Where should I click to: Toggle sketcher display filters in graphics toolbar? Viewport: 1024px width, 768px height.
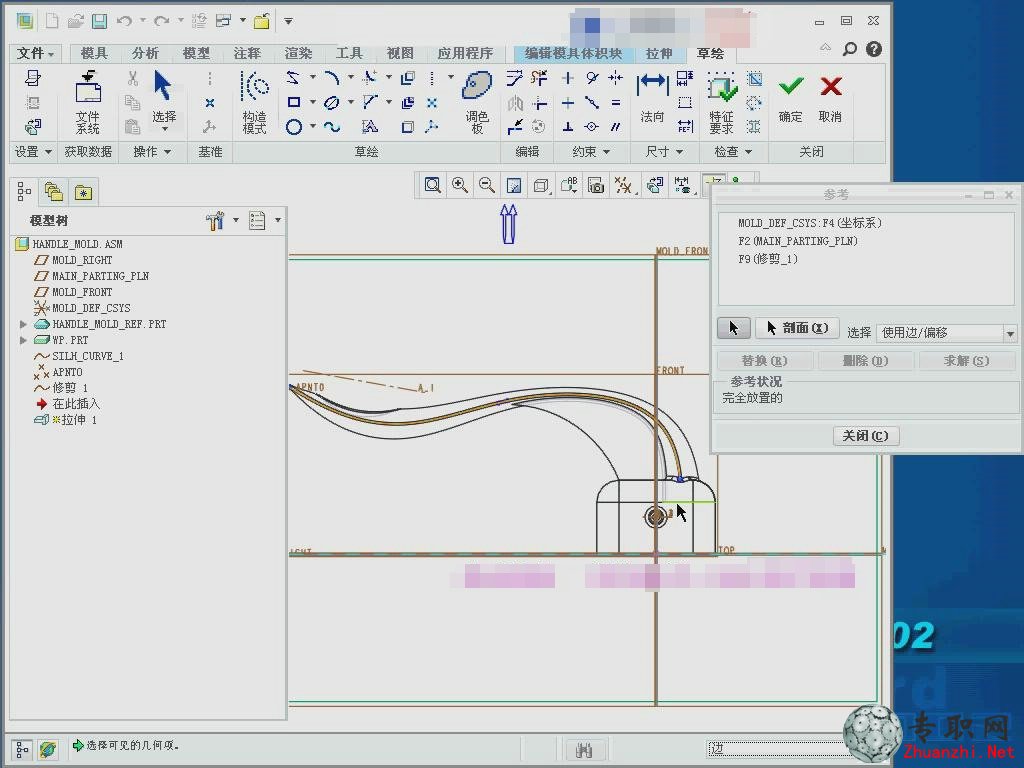683,185
